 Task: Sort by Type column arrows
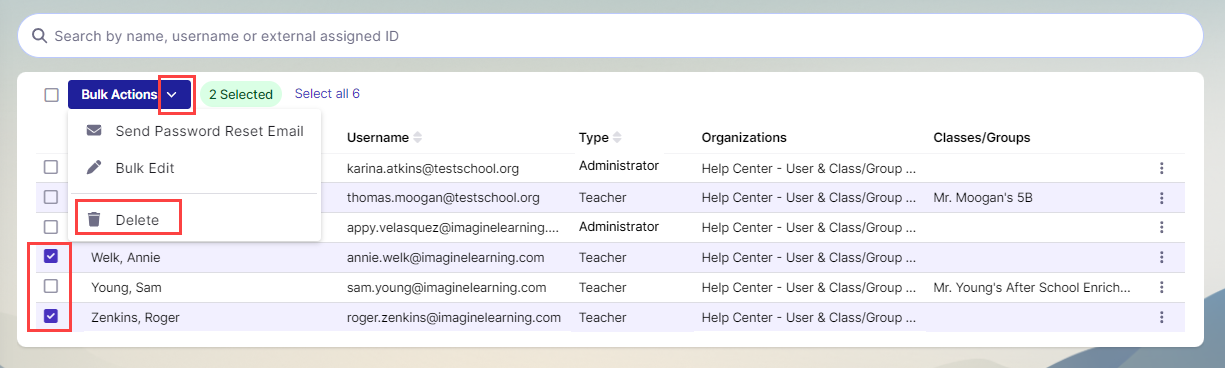617,137
